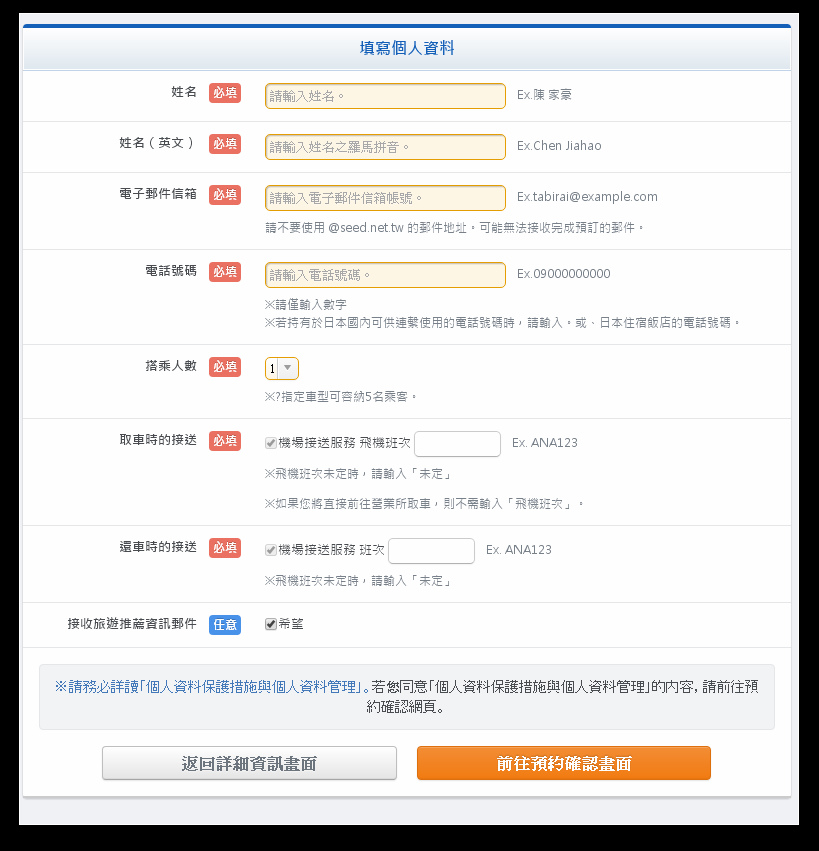Click the 必填 badge next to 還車時的接送

[225, 548]
